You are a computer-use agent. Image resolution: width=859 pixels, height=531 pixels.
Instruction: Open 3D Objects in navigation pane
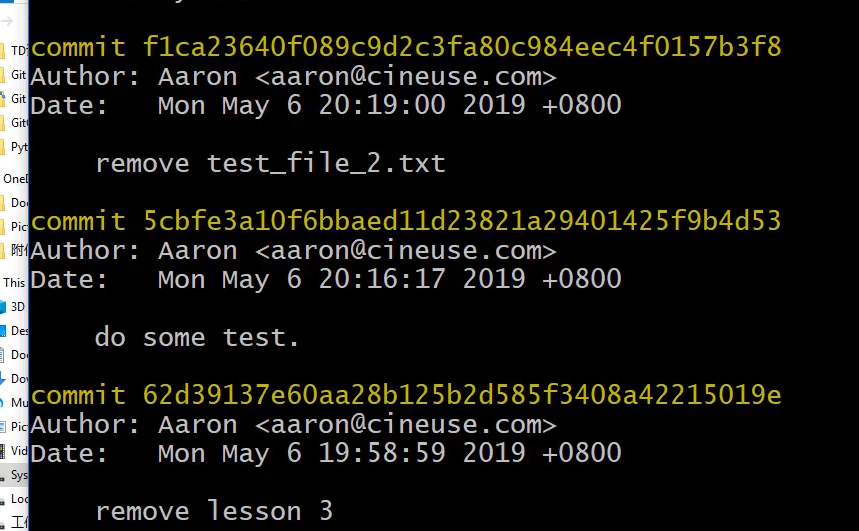point(17,307)
